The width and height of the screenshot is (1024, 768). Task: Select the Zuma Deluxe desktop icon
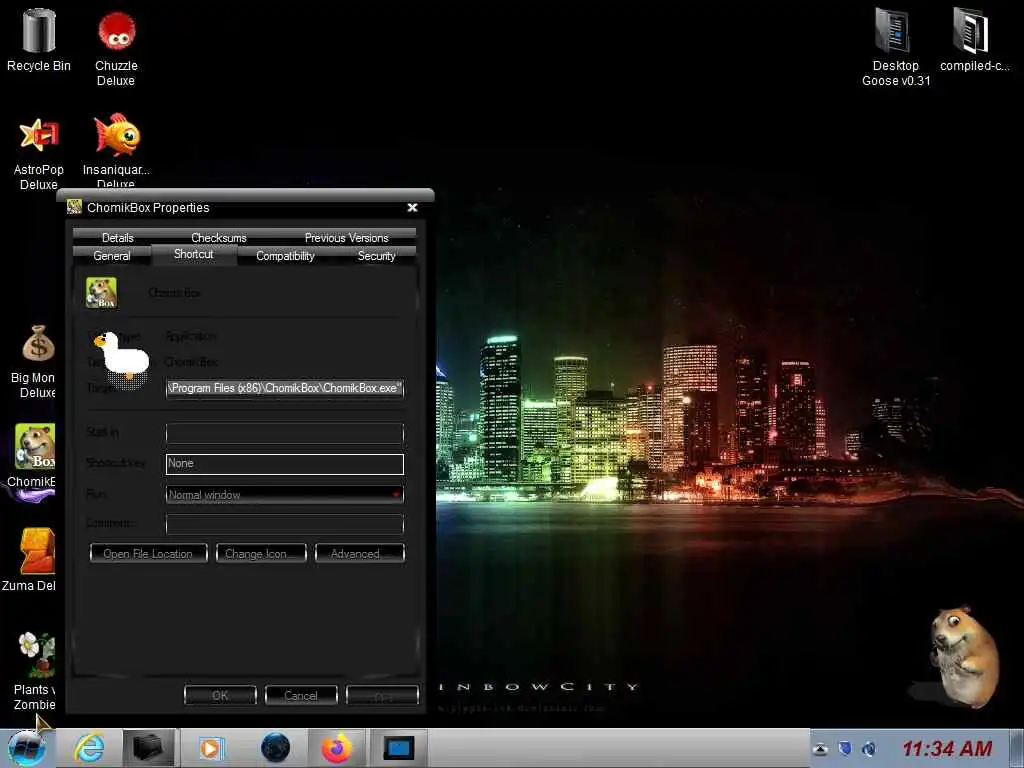(37, 551)
